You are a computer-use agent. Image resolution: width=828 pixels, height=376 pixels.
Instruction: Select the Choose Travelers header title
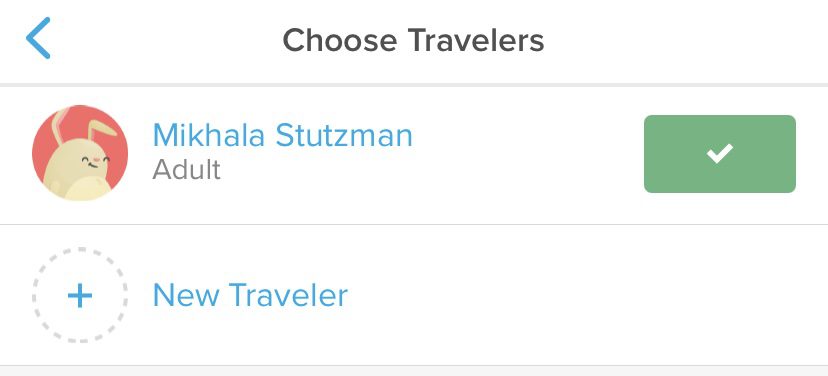(413, 40)
